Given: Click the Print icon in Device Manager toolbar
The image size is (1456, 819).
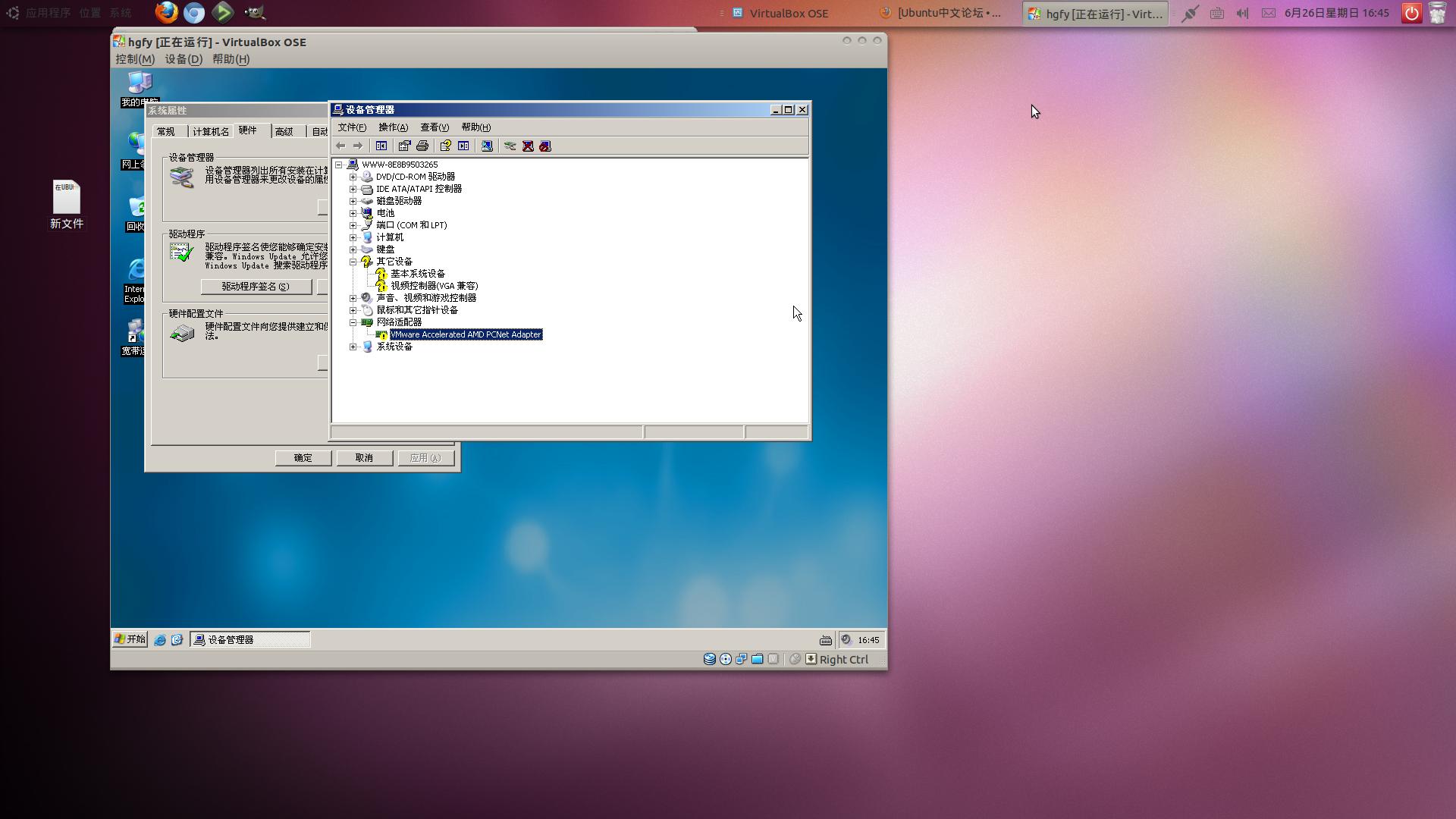Looking at the screenshot, I should point(422,146).
